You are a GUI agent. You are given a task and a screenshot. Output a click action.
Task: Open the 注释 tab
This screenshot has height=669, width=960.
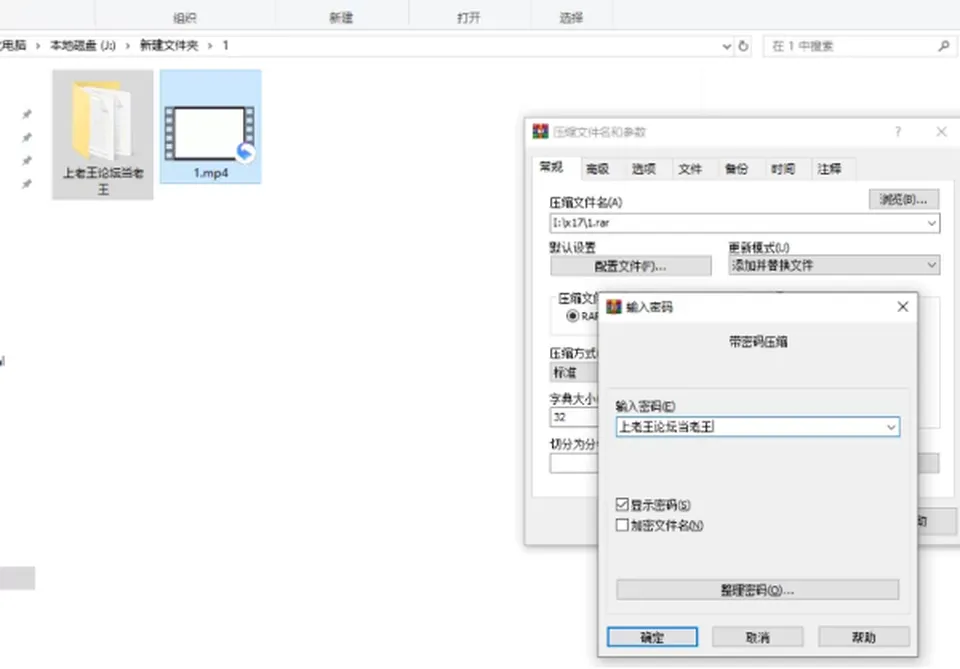(x=829, y=169)
